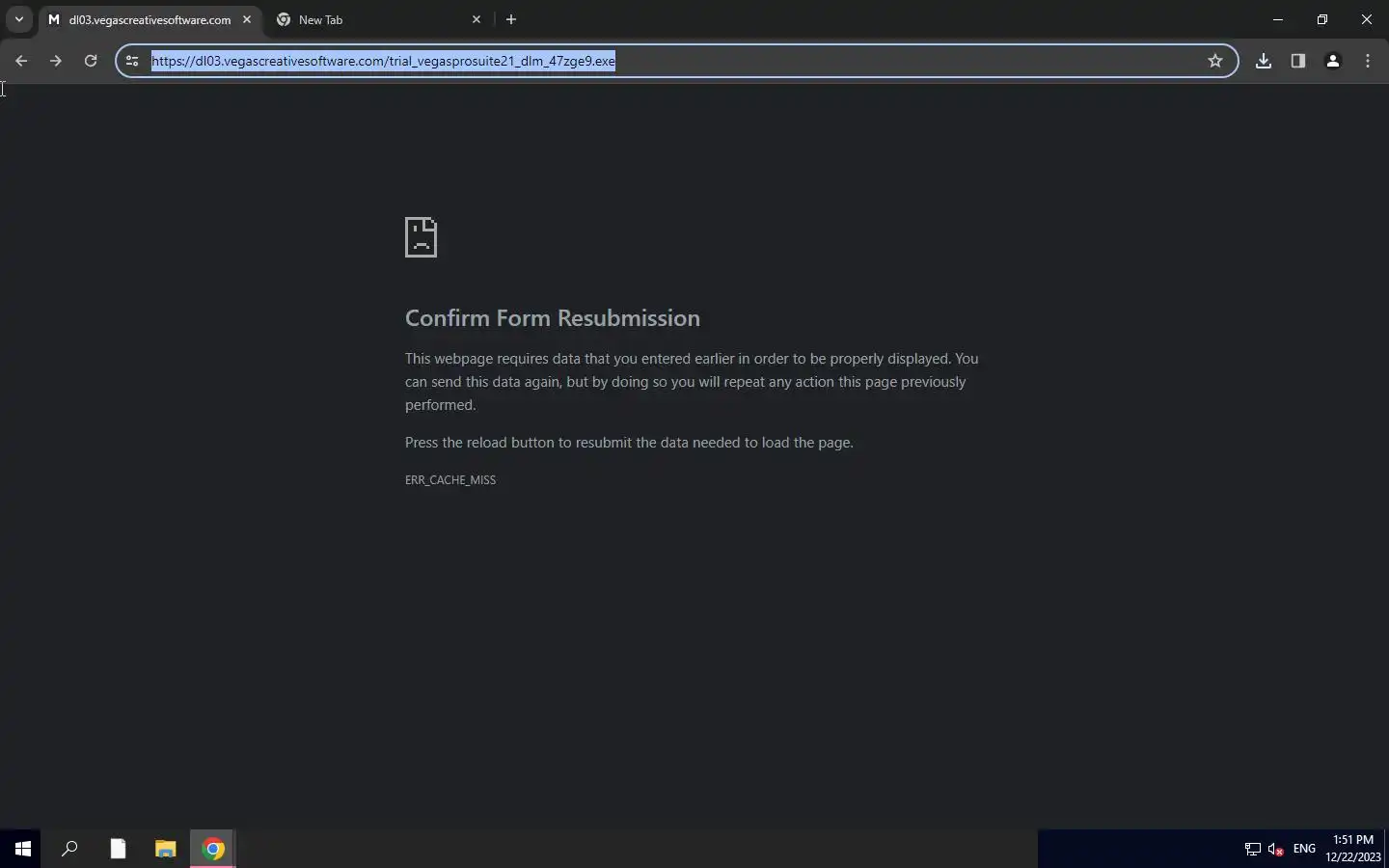
Task: Close the New Tab tab
Action: [477, 19]
